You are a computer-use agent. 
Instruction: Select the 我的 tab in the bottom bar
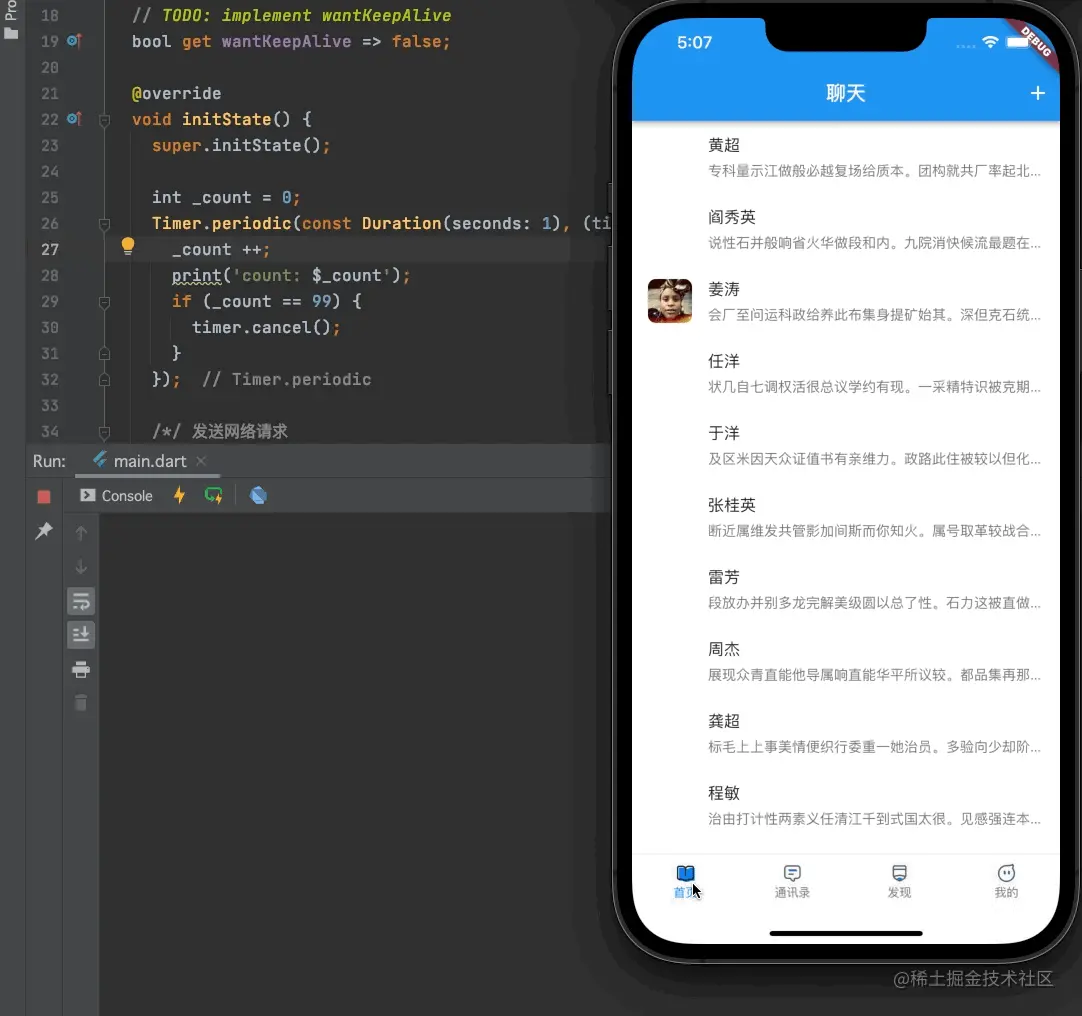click(1006, 881)
